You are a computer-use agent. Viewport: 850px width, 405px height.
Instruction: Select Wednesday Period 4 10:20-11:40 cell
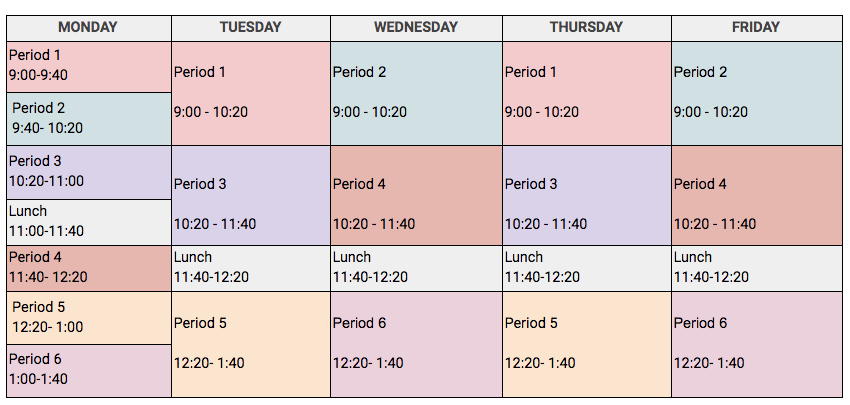click(x=415, y=195)
